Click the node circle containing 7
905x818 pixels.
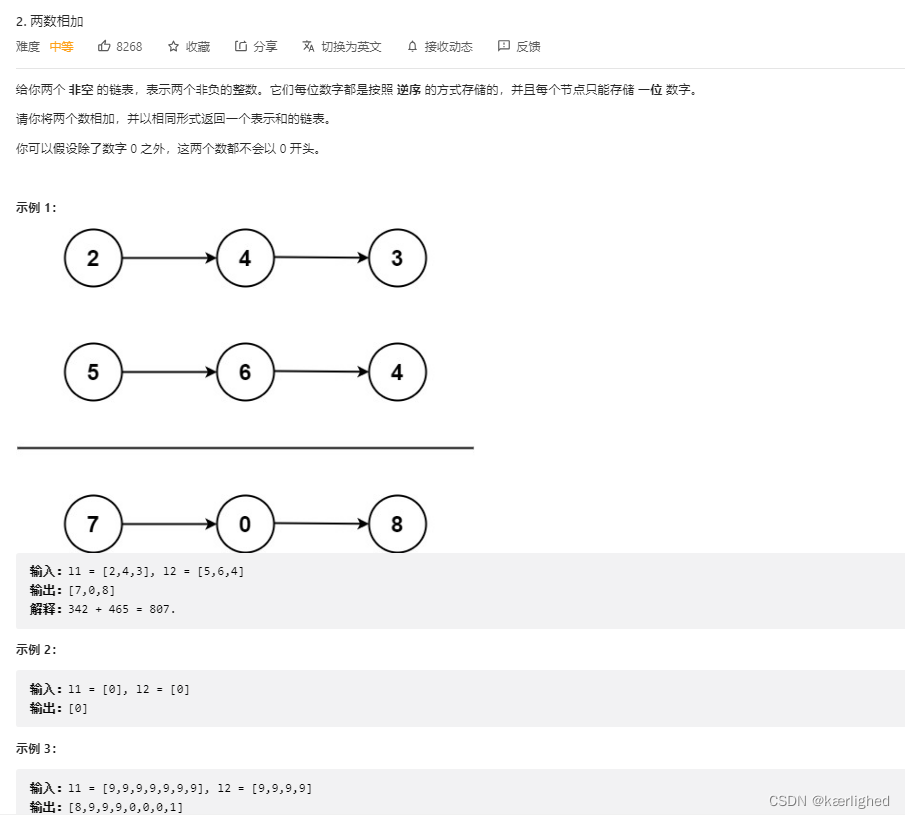click(93, 524)
